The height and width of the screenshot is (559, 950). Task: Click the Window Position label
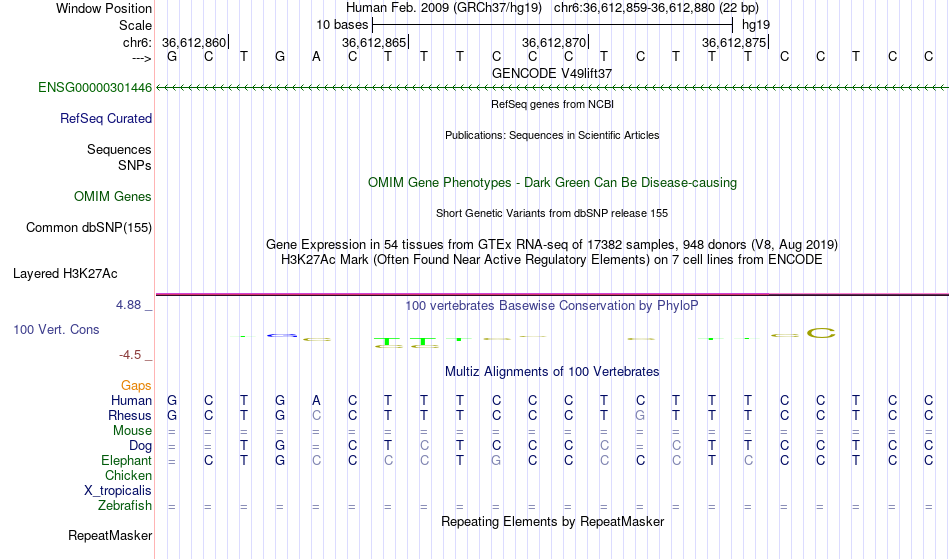click(x=104, y=9)
